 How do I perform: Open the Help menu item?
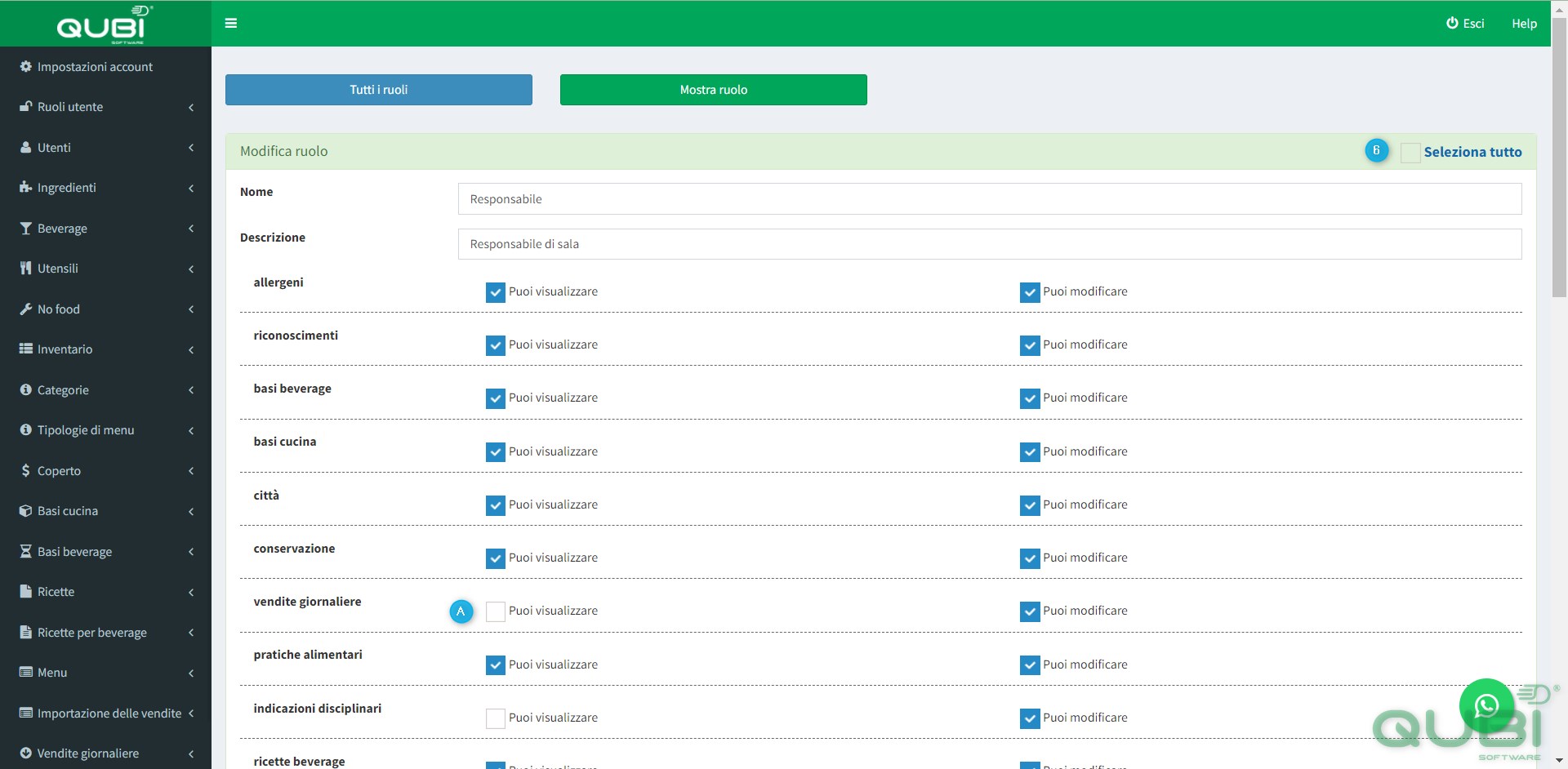[x=1524, y=24]
